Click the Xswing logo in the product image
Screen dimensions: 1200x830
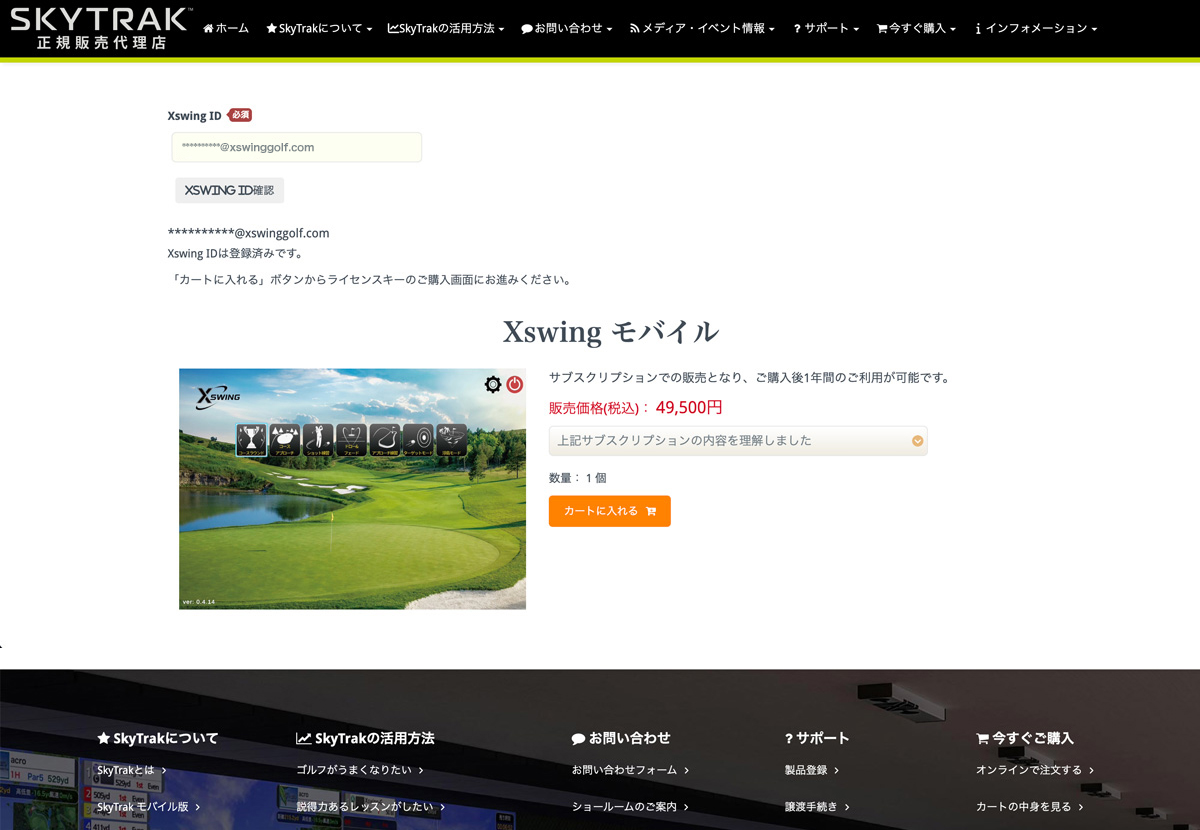218,397
